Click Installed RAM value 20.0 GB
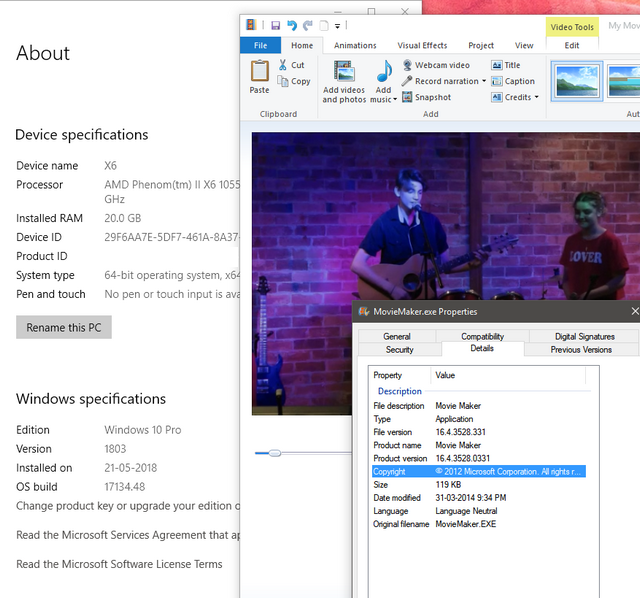640x598 pixels. [x=122, y=218]
